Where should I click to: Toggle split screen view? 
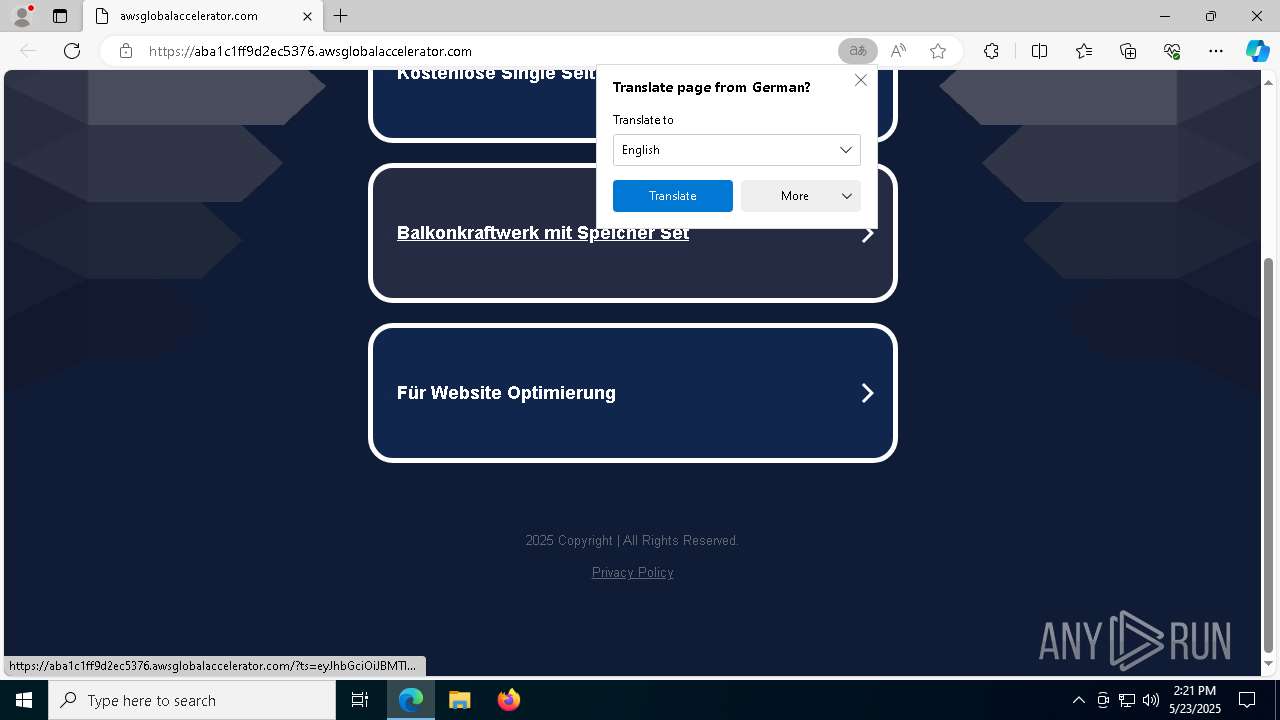tap(1039, 51)
